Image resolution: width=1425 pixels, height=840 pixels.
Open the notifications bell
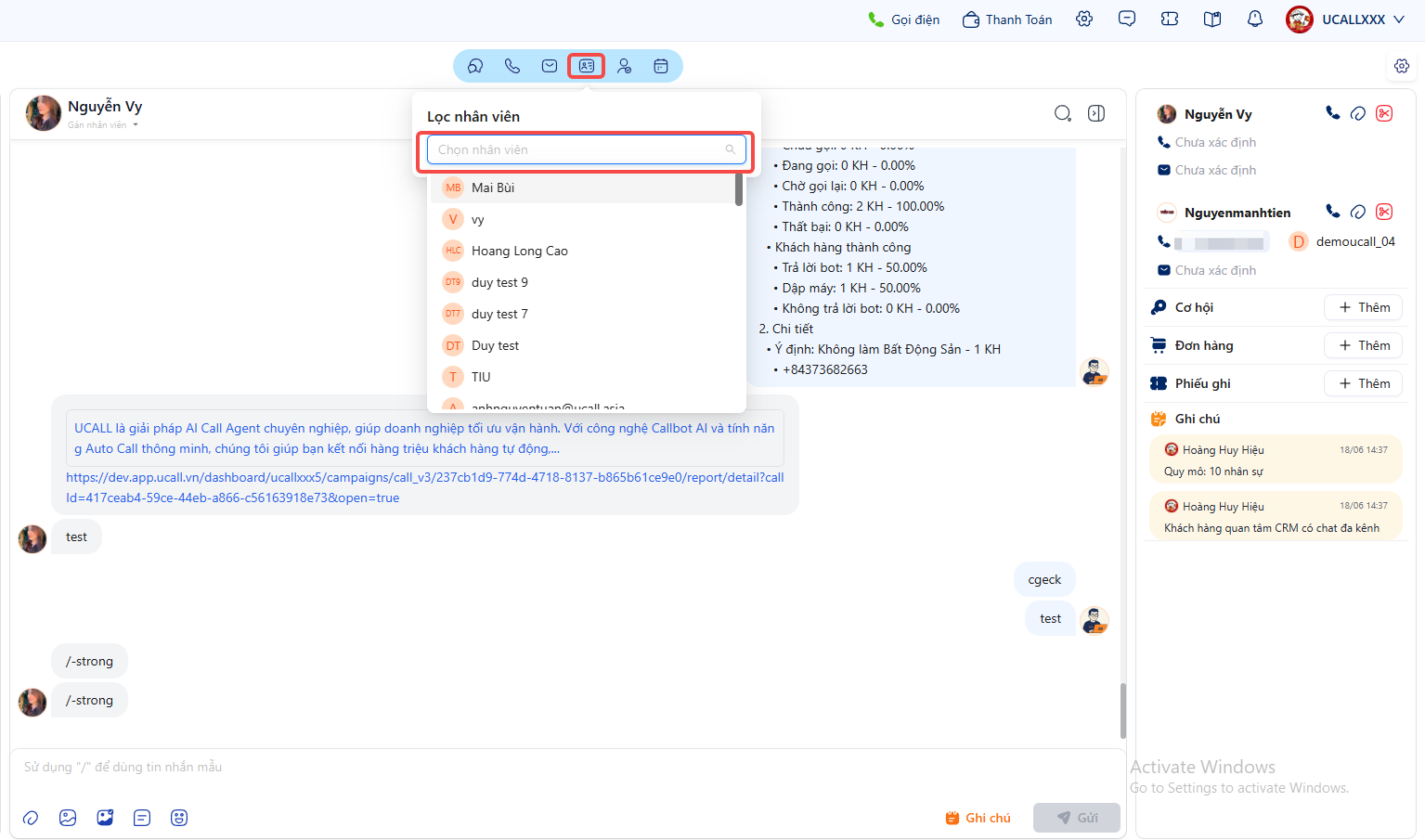click(x=1255, y=19)
